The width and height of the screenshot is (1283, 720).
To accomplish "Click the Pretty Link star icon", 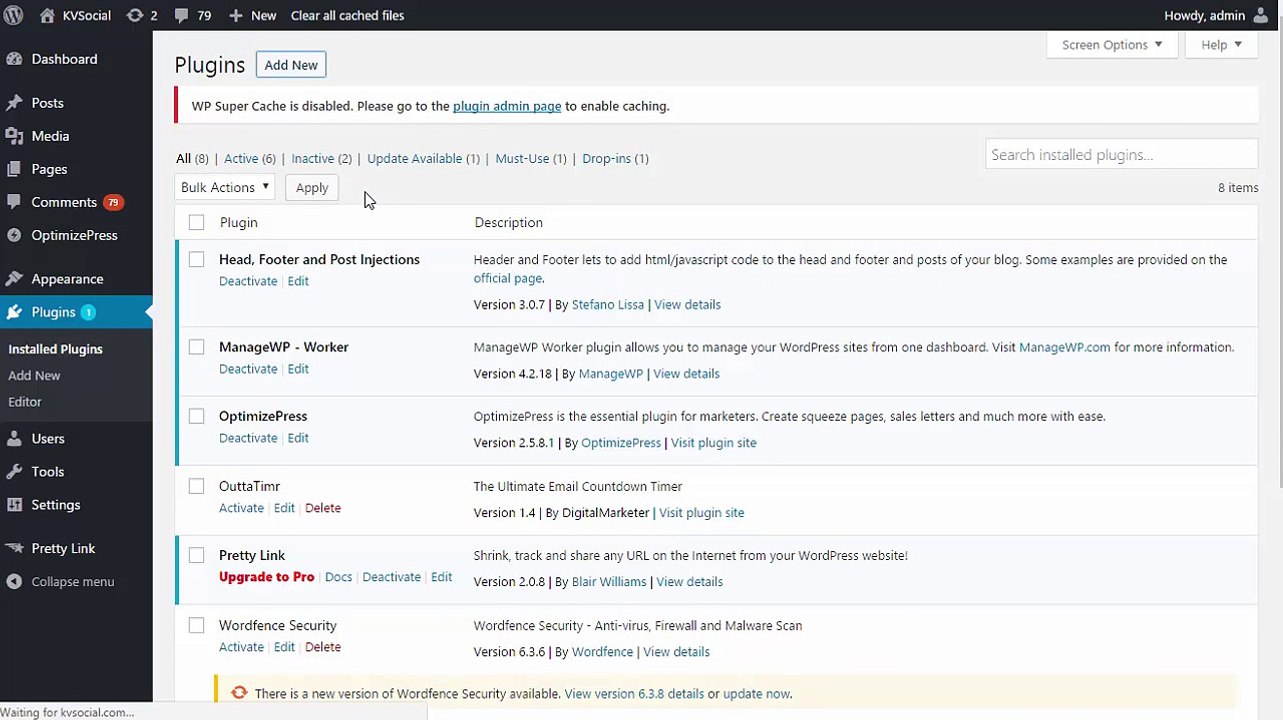I will (x=14, y=548).
